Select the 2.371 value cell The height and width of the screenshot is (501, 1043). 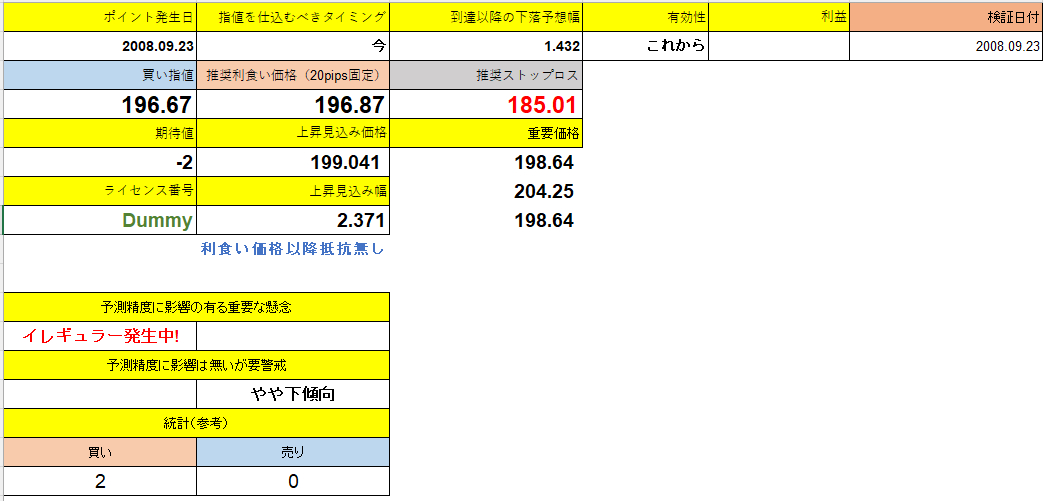pyautogui.click(x=293, y=220)
